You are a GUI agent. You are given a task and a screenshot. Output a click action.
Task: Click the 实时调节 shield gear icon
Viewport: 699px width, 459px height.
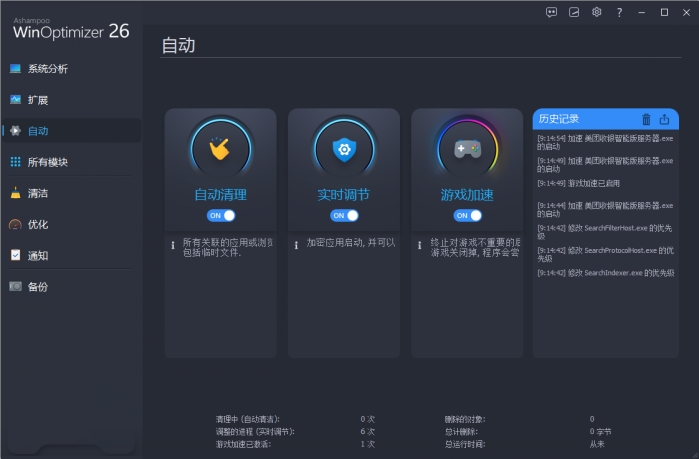pyautogui.click(x=344, y=149)
